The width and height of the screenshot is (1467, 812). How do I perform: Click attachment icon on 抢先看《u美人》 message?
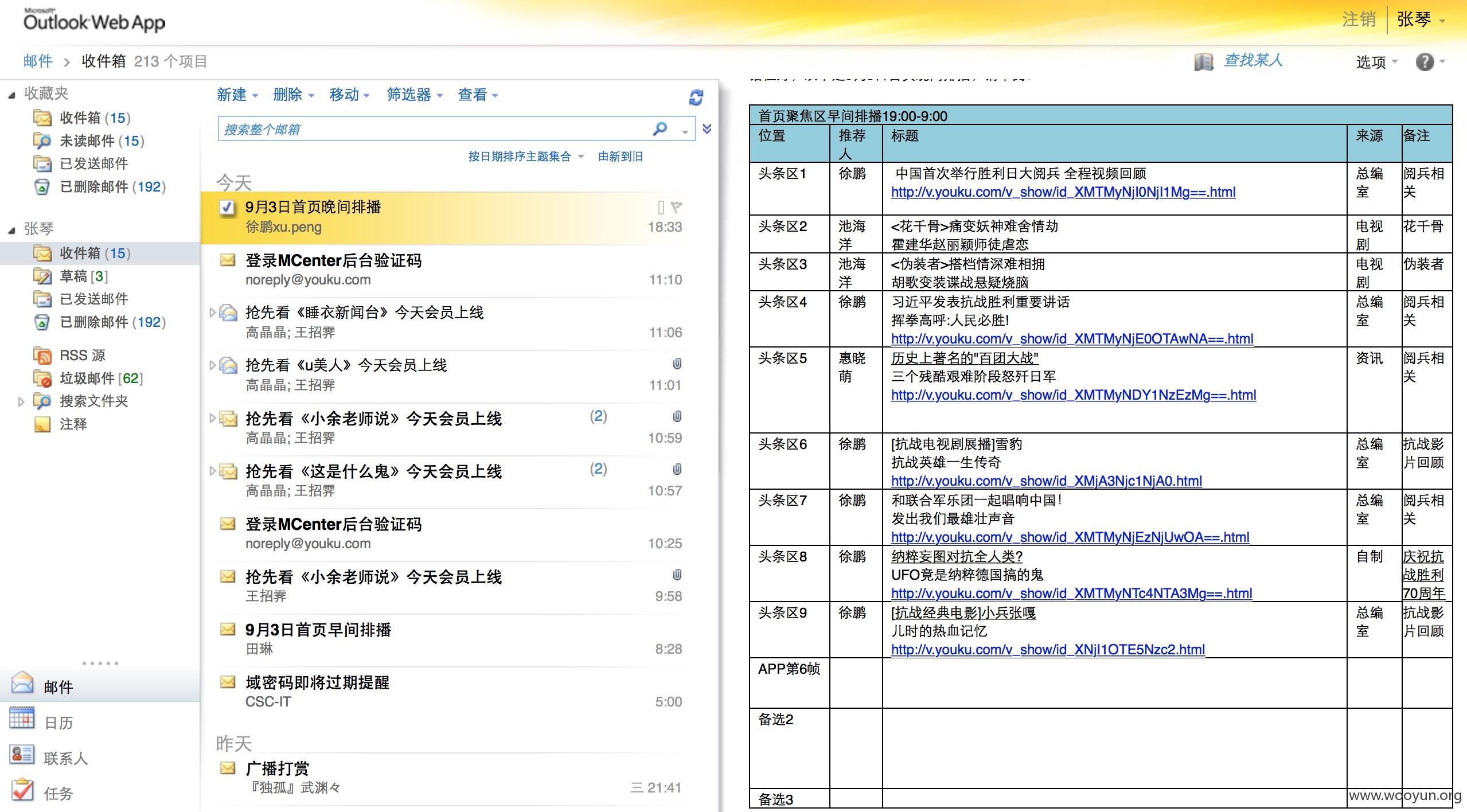tap(677, 364)
